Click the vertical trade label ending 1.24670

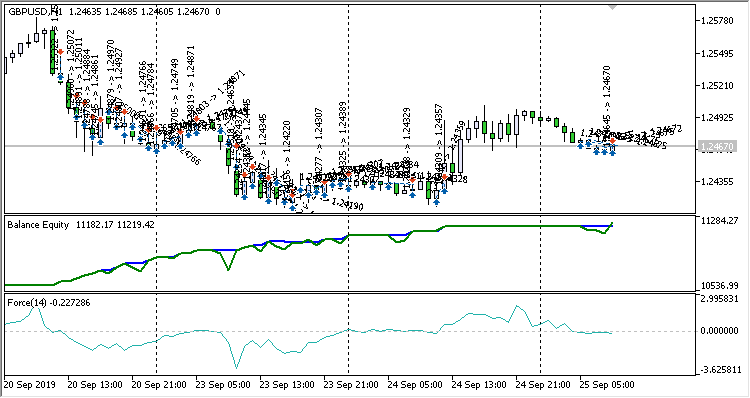point(607,100)
